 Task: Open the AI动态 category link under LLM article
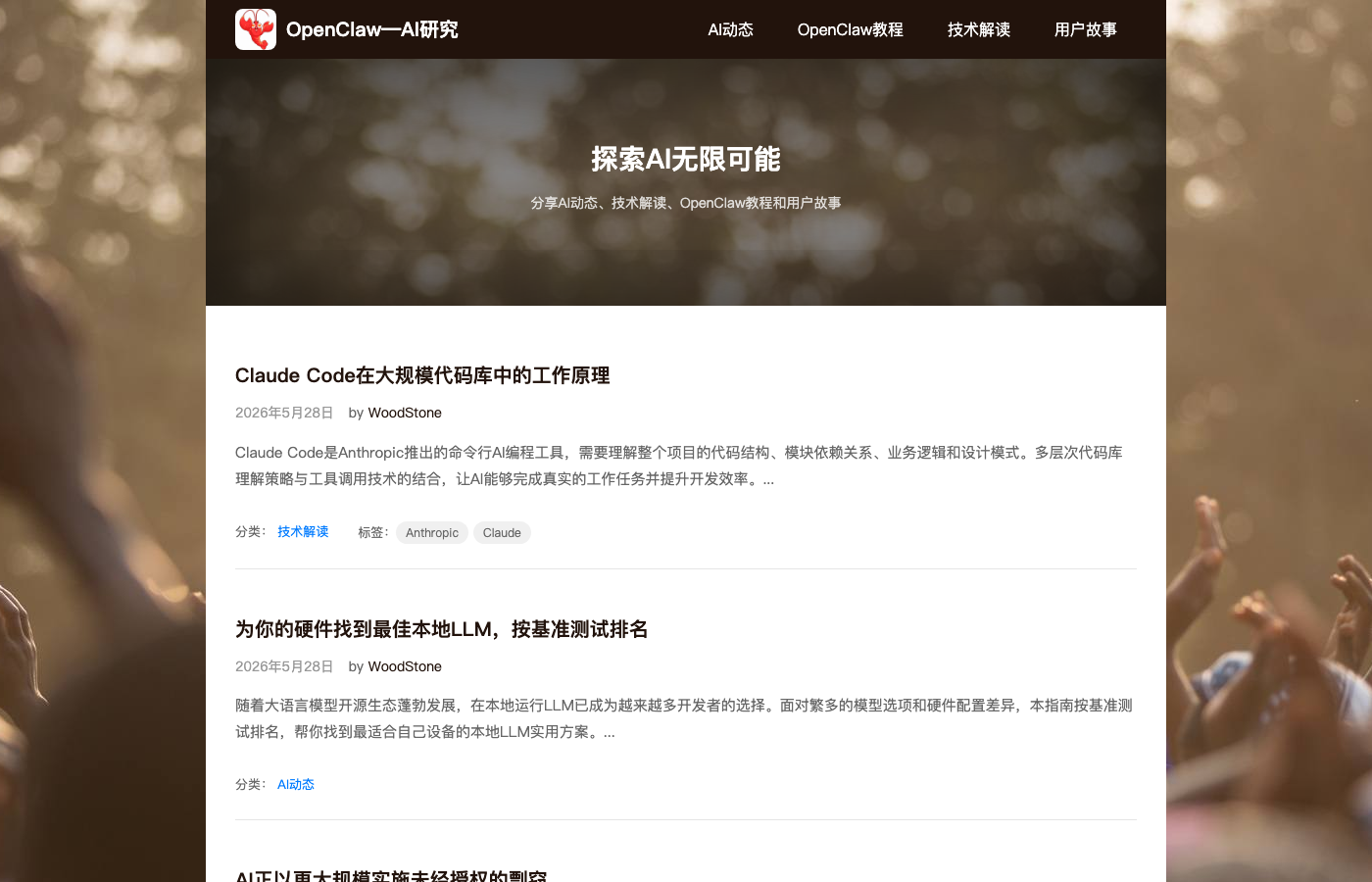296,784
